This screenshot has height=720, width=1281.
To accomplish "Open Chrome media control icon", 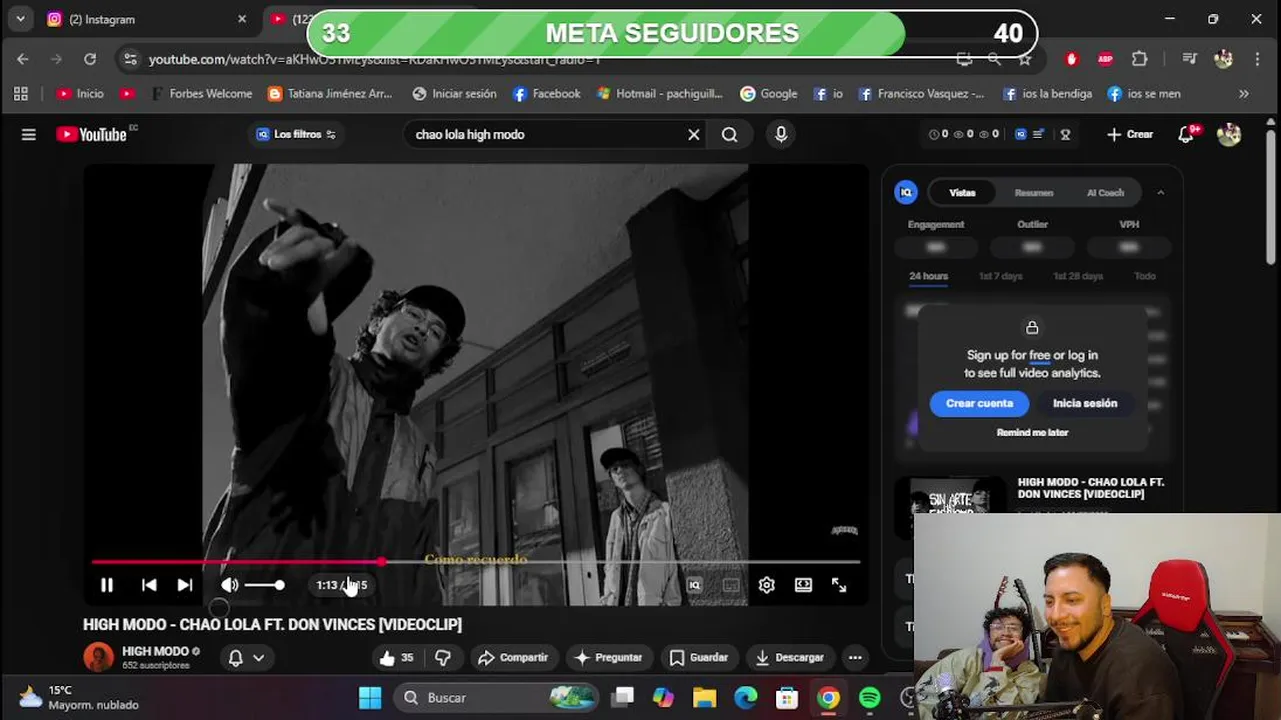I will pos(1189,59).
